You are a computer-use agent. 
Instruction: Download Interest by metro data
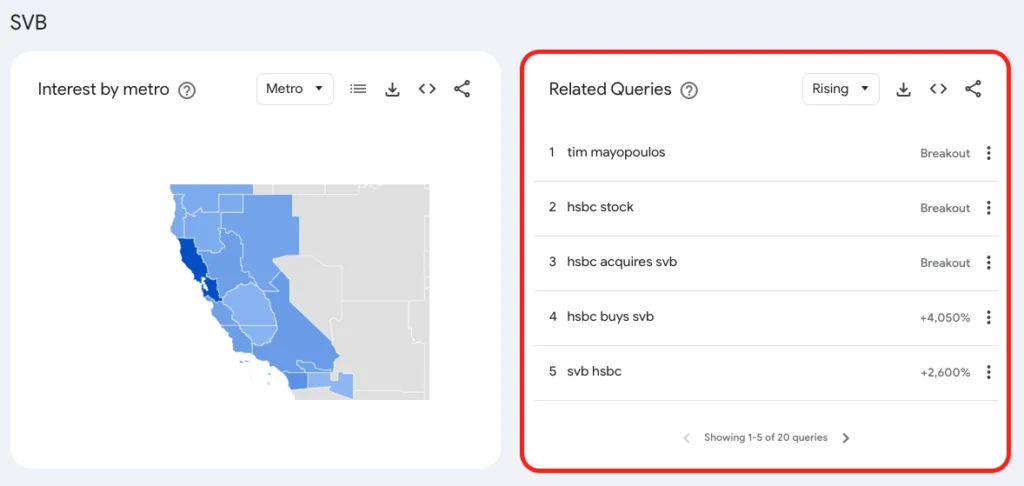point(392,89)
